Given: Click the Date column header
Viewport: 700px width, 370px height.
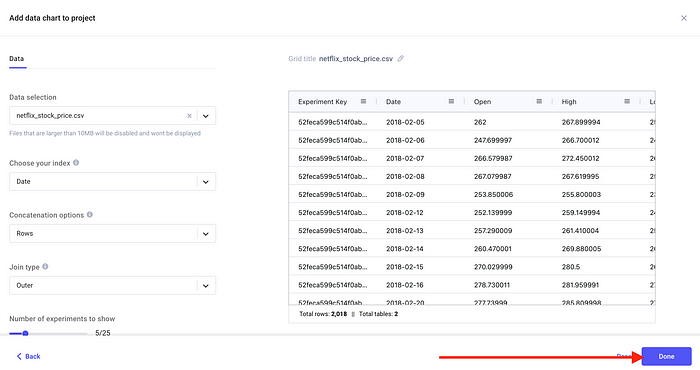Looking at the screenshot, I should coord(393,102).
